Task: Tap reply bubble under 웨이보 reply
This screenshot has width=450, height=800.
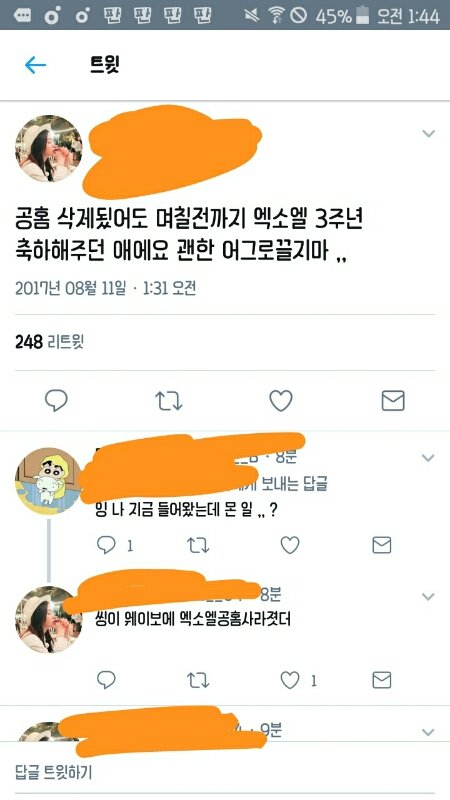Action: click(106, 680)
